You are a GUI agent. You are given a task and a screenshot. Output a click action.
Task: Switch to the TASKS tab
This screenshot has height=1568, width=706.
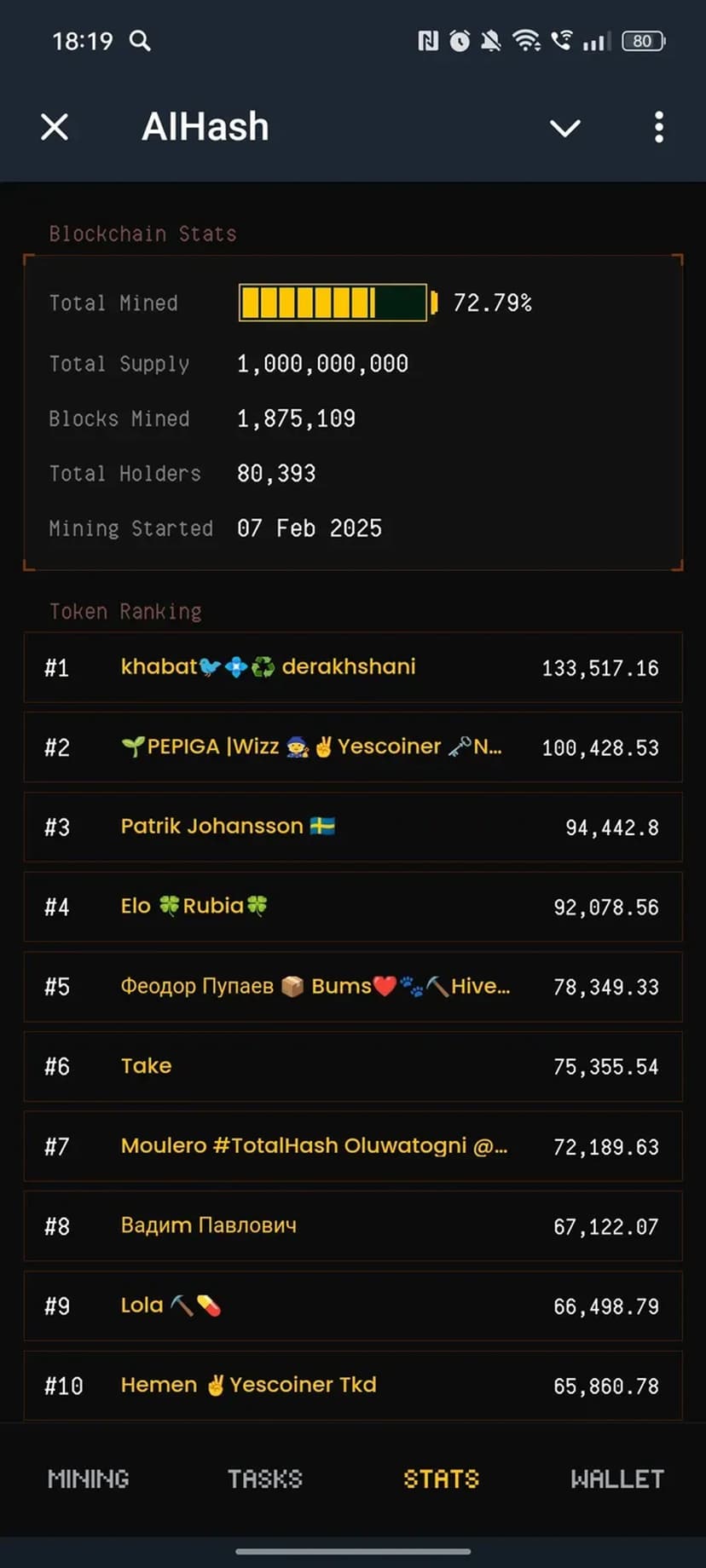coord(265,1479)
